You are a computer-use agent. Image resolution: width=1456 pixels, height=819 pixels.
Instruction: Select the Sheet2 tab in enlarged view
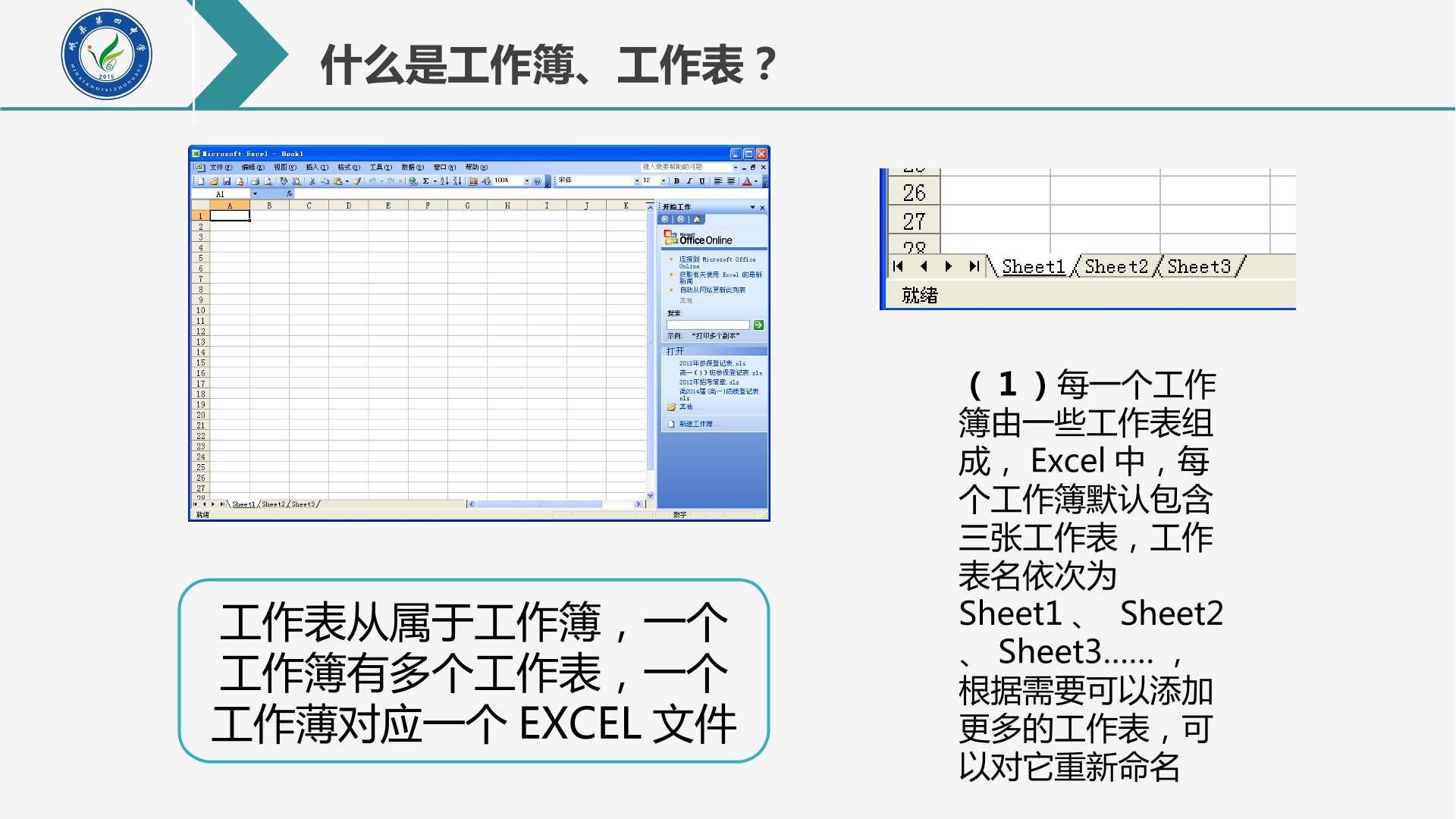(1116, 266)
